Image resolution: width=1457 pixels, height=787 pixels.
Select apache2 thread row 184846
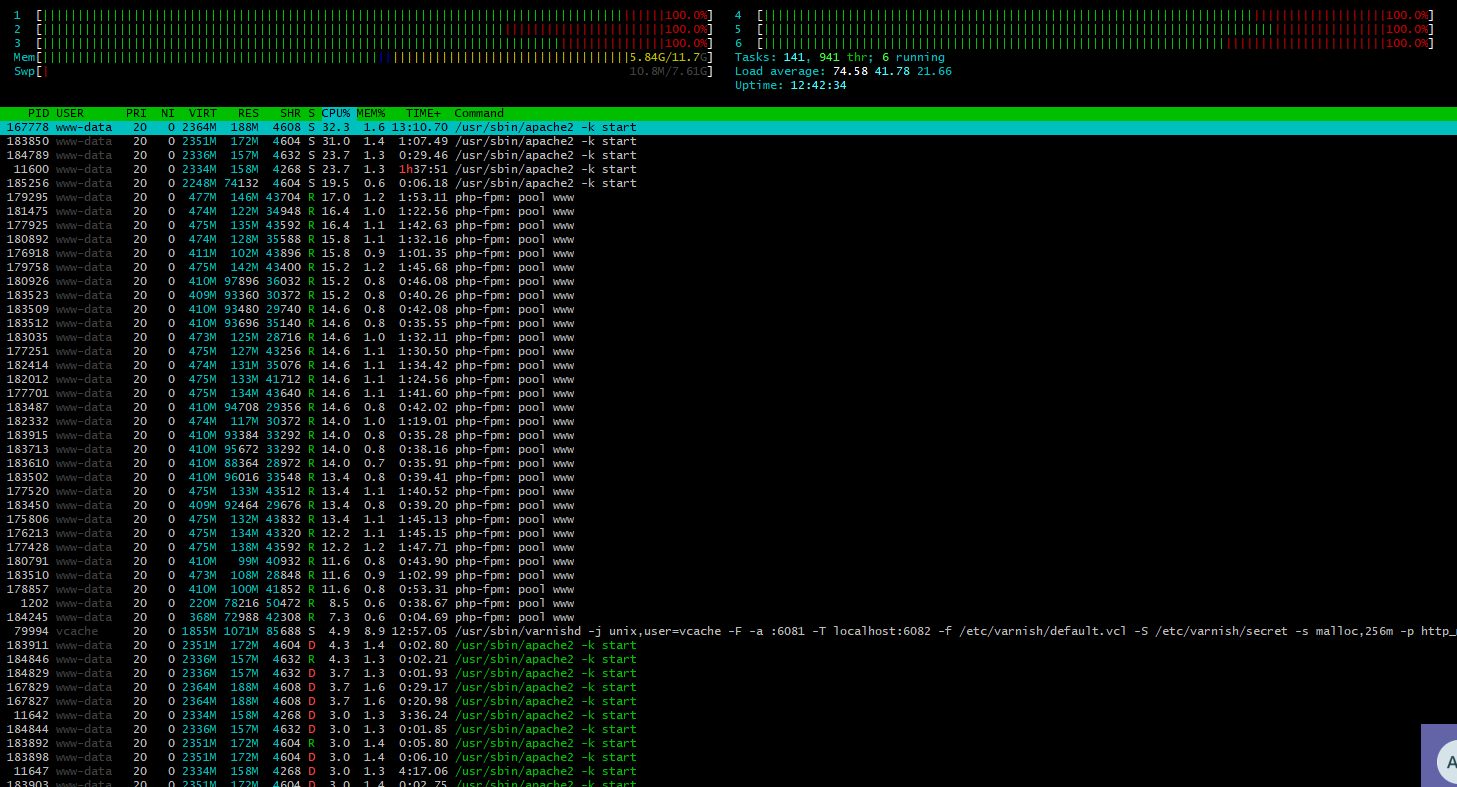[728, 659]
